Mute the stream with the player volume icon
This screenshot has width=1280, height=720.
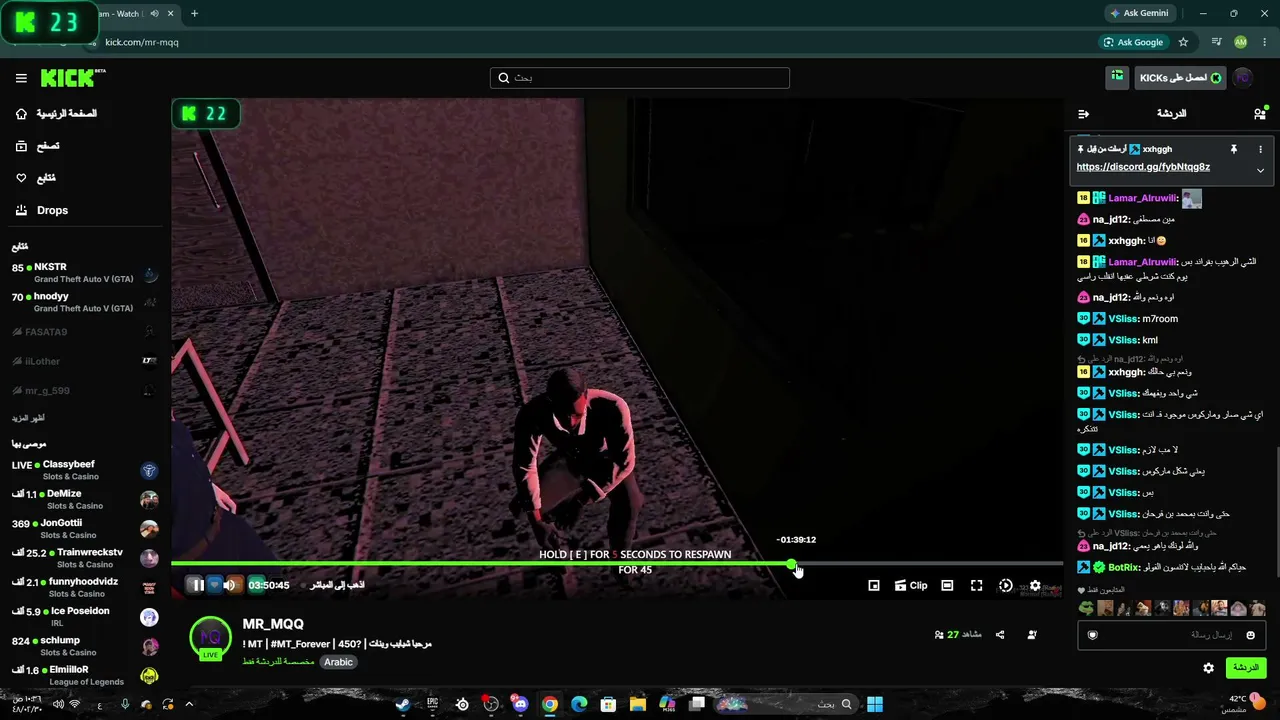(x=230, y=585)
